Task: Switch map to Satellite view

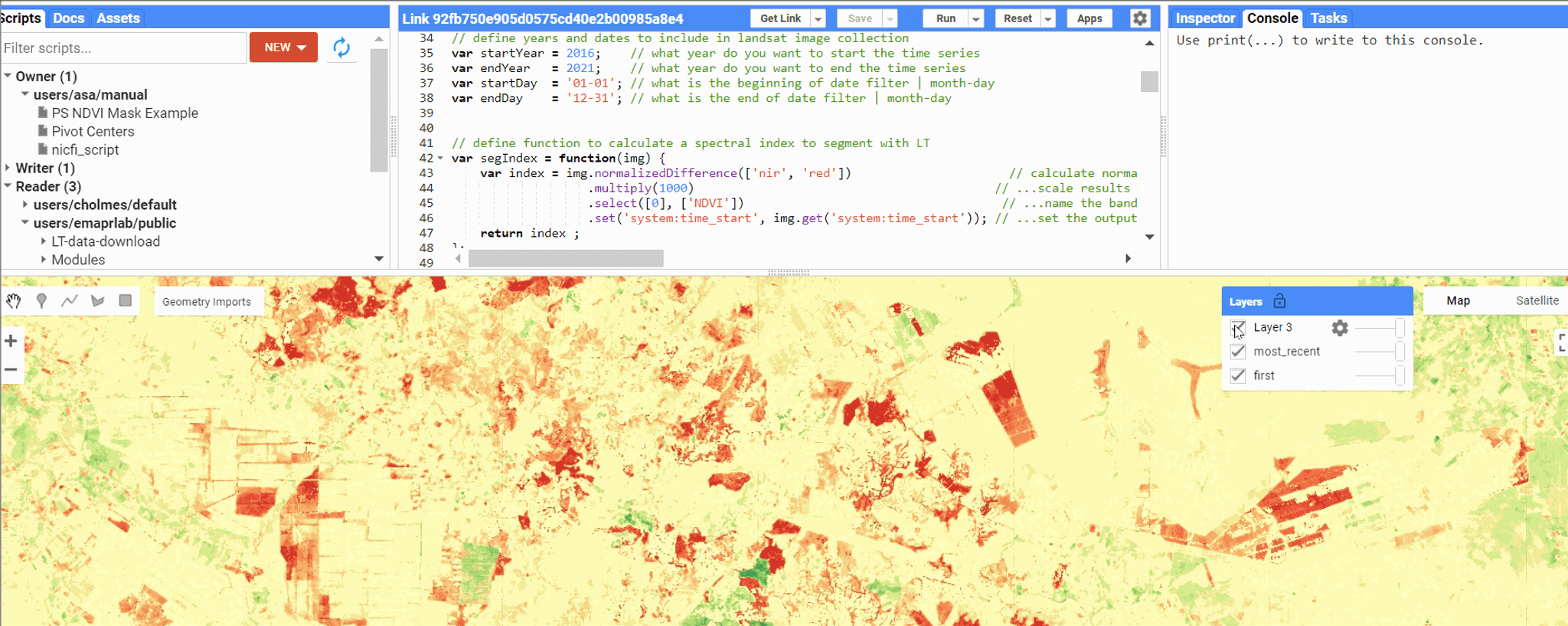Action: pyautogui.click(x=1537, y=300)
